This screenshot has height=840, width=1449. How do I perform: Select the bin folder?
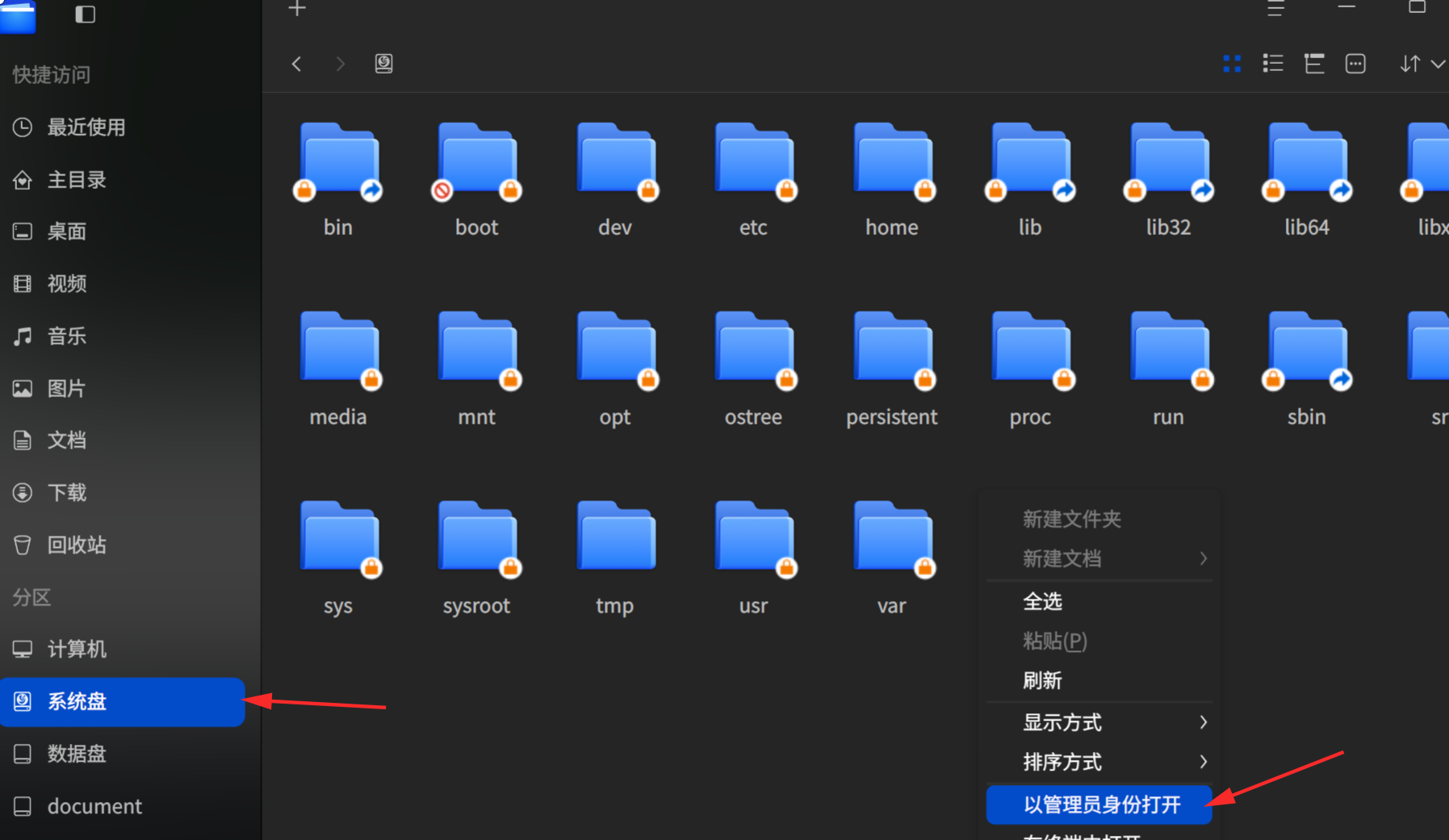[x=338, y=179]
